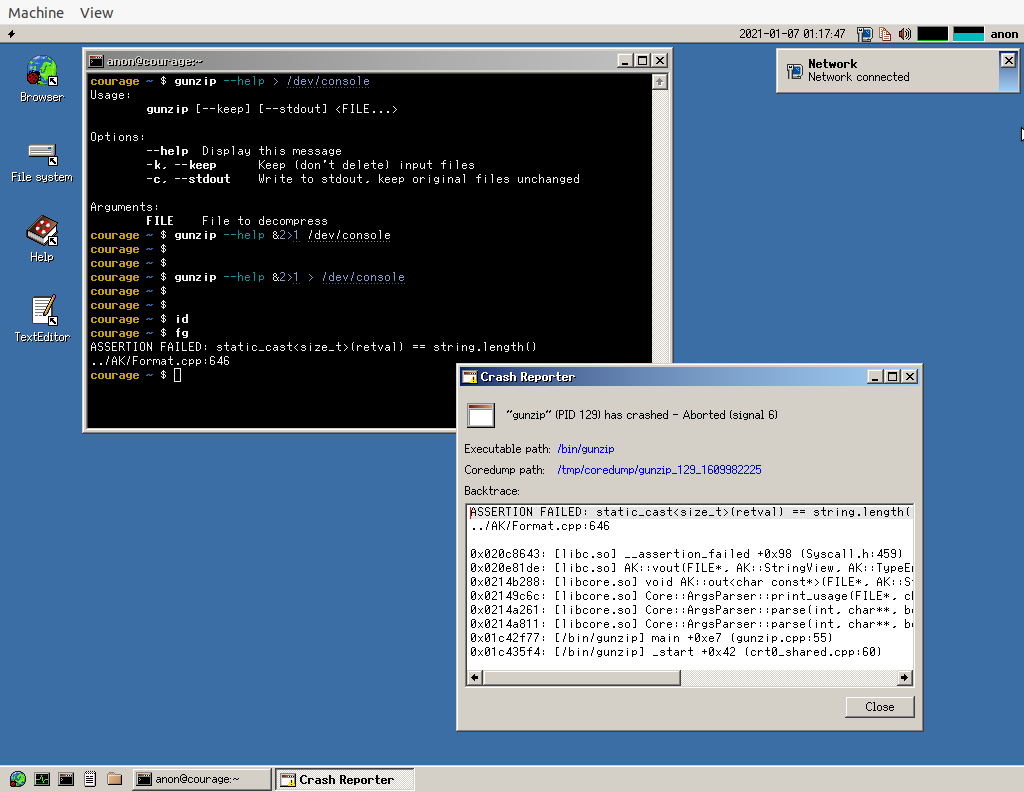Viewport: 1024px width, 792px height.
Task: Open System Monitor from the taskbar quick-launch
Action: (x=42, y=779)
